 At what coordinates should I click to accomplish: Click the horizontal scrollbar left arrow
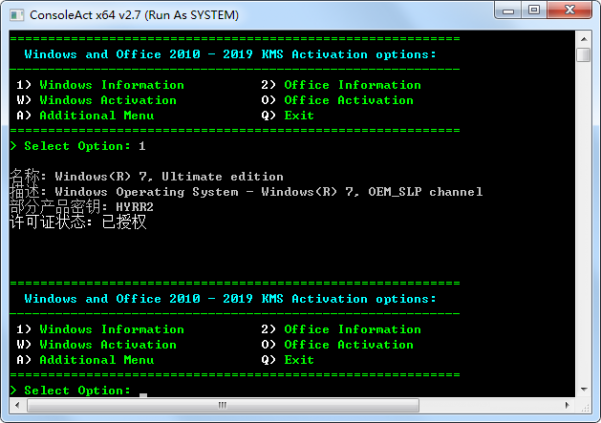pos(18,405)
